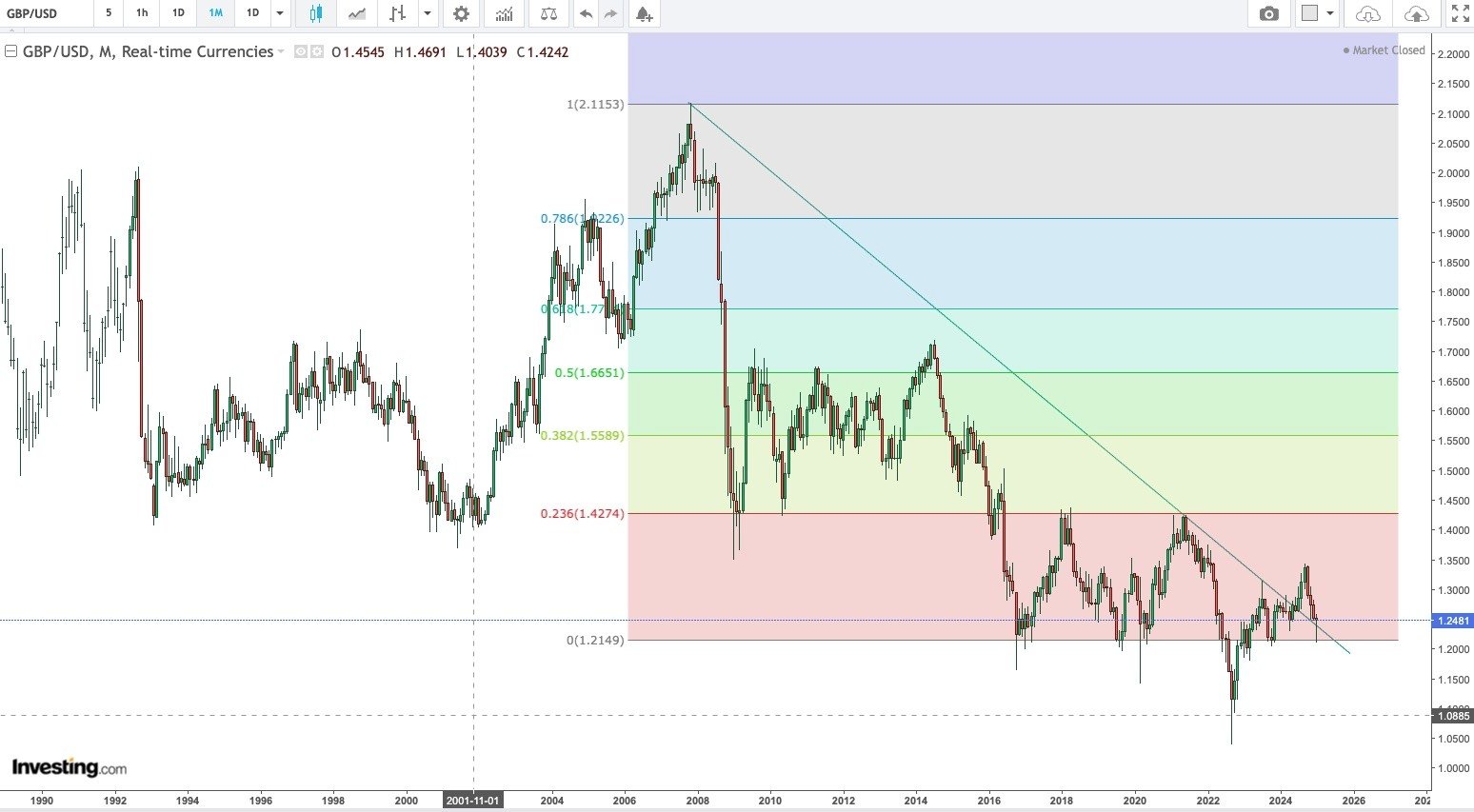Switch to the area chart style
Image resolution: width=1474 pixels, height=812 pixels.
pos(357,13)
